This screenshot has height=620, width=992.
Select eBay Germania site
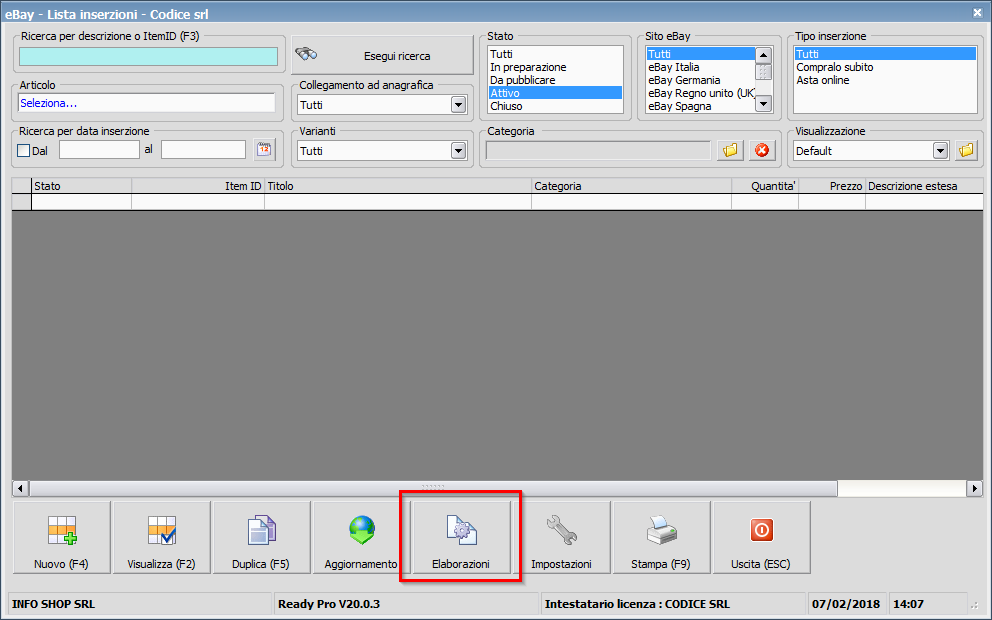click(x=700, y=80)
